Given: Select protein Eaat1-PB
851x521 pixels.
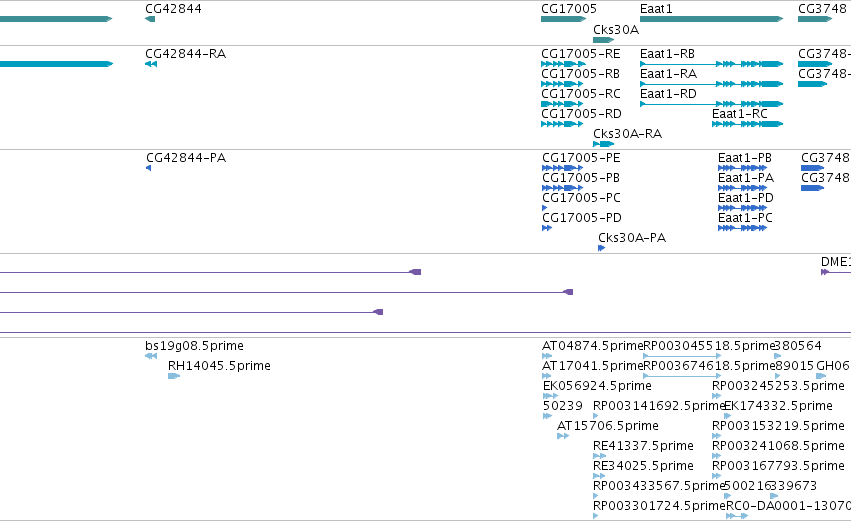Looking at the screenshot, I should [x=745, y=158].
